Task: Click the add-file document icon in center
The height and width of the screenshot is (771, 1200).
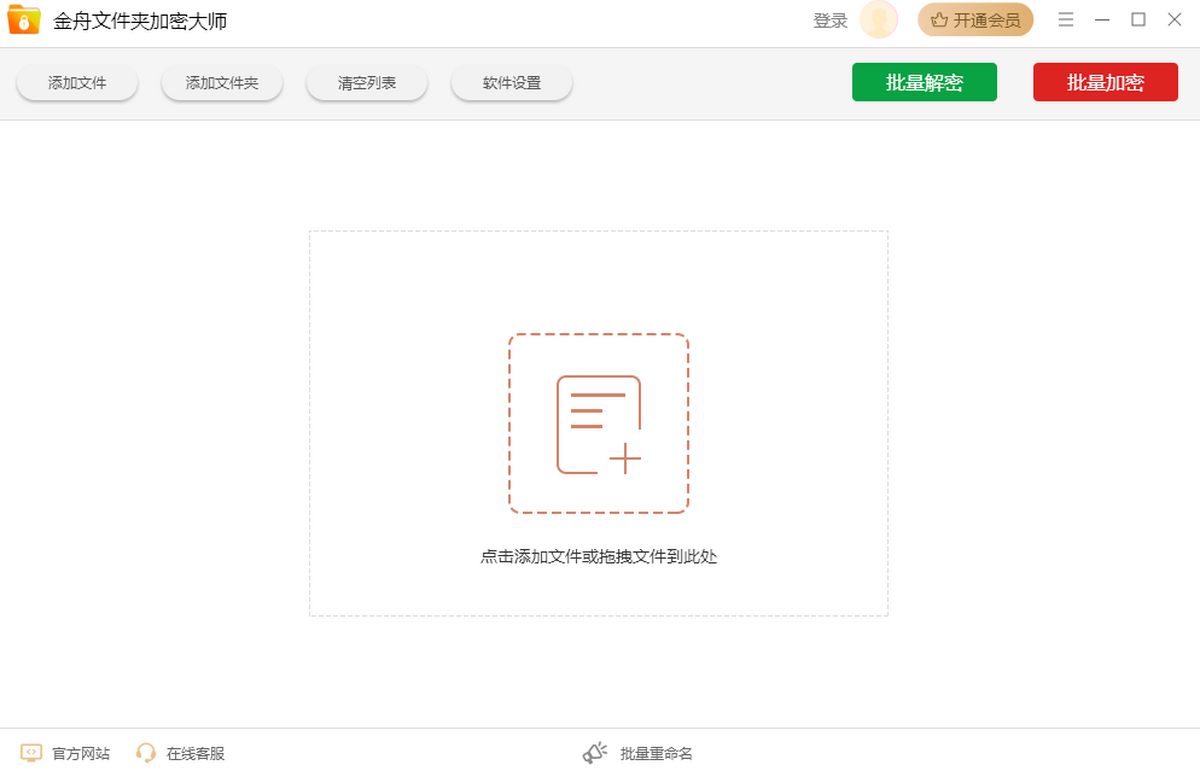Action: (x=598, y=424)
